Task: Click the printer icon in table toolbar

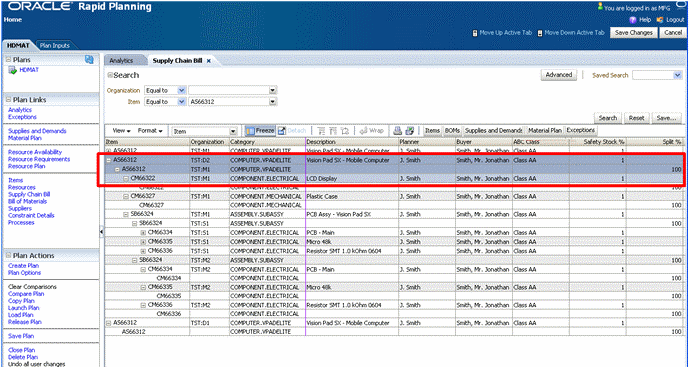Action: point(397,131)
